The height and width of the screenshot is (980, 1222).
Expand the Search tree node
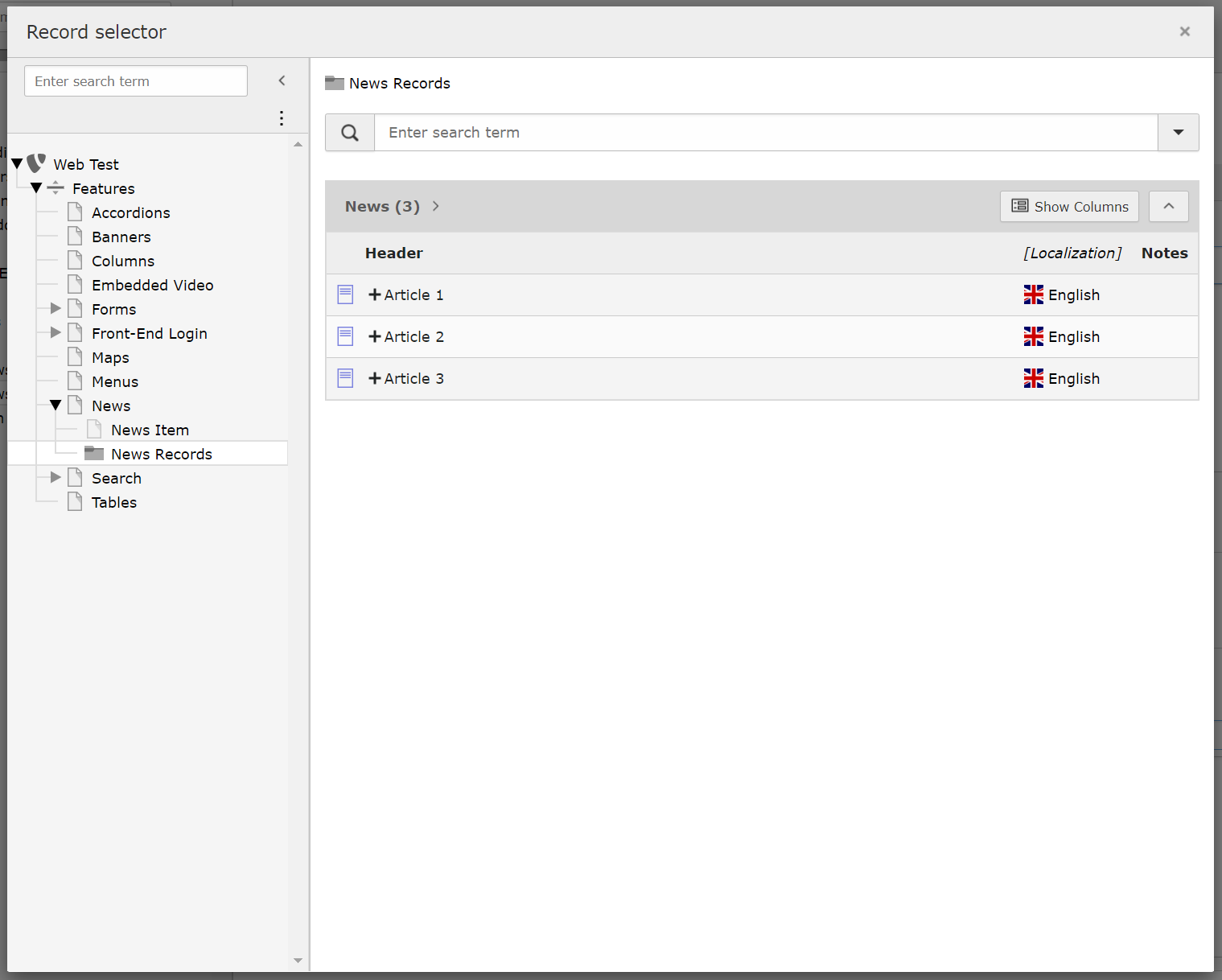56,478
